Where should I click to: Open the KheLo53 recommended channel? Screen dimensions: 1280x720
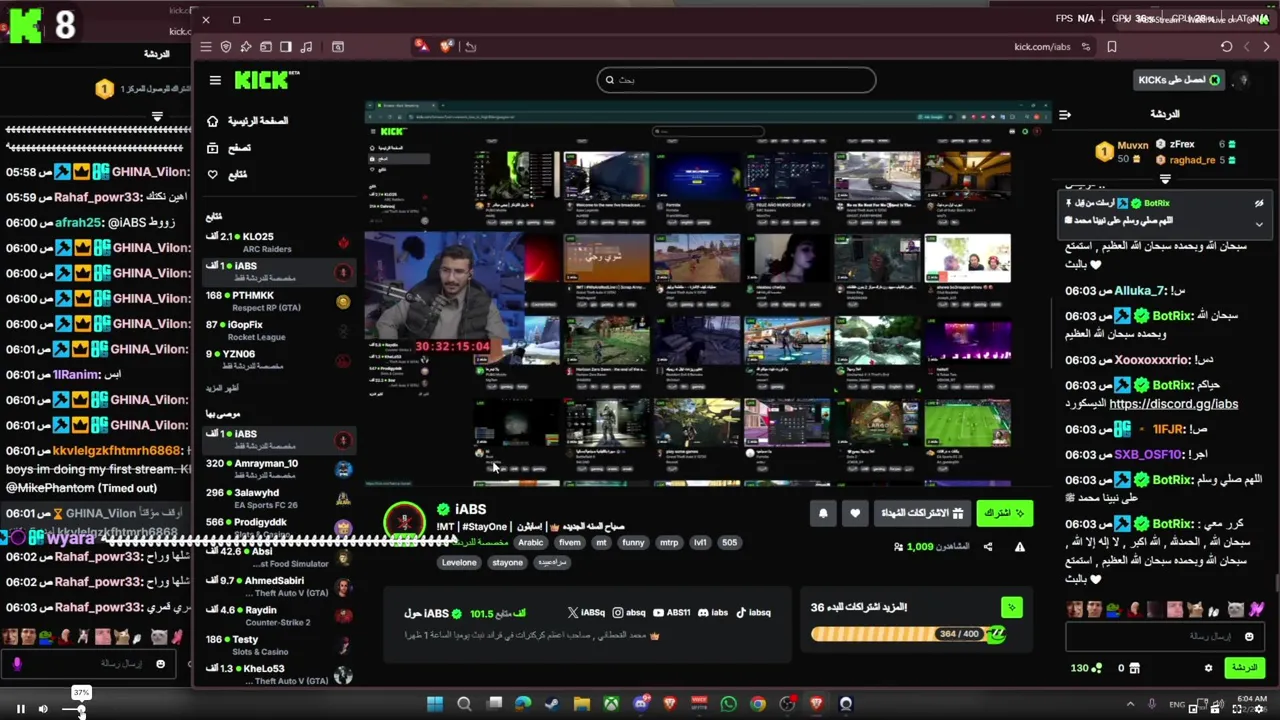(x=278, y=674)
